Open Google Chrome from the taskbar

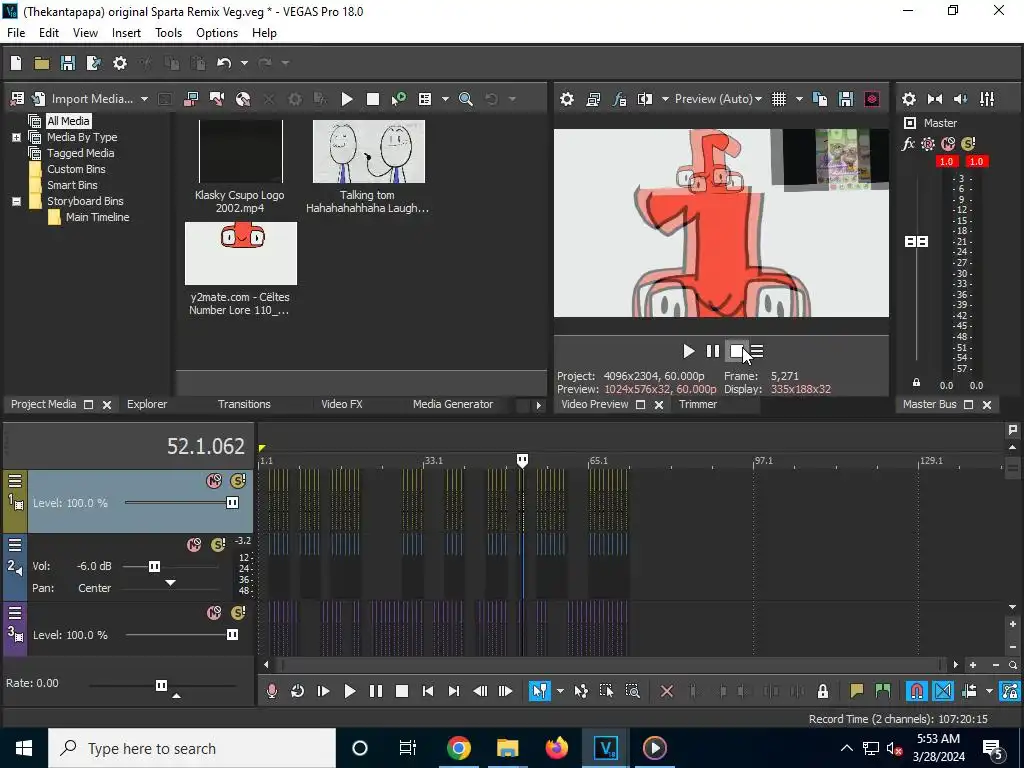pyautogui.click(x=458, y=748)
